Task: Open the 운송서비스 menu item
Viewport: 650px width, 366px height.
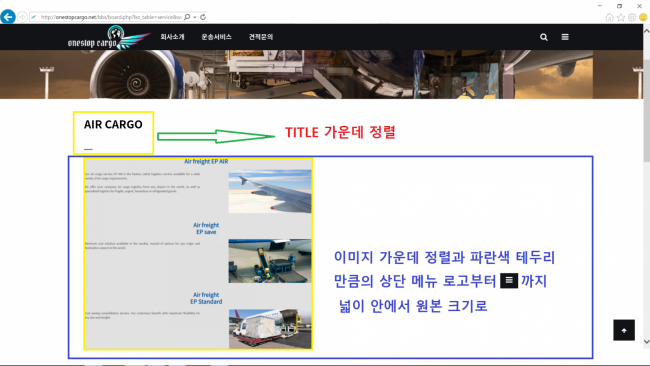Action: (216, 37)
